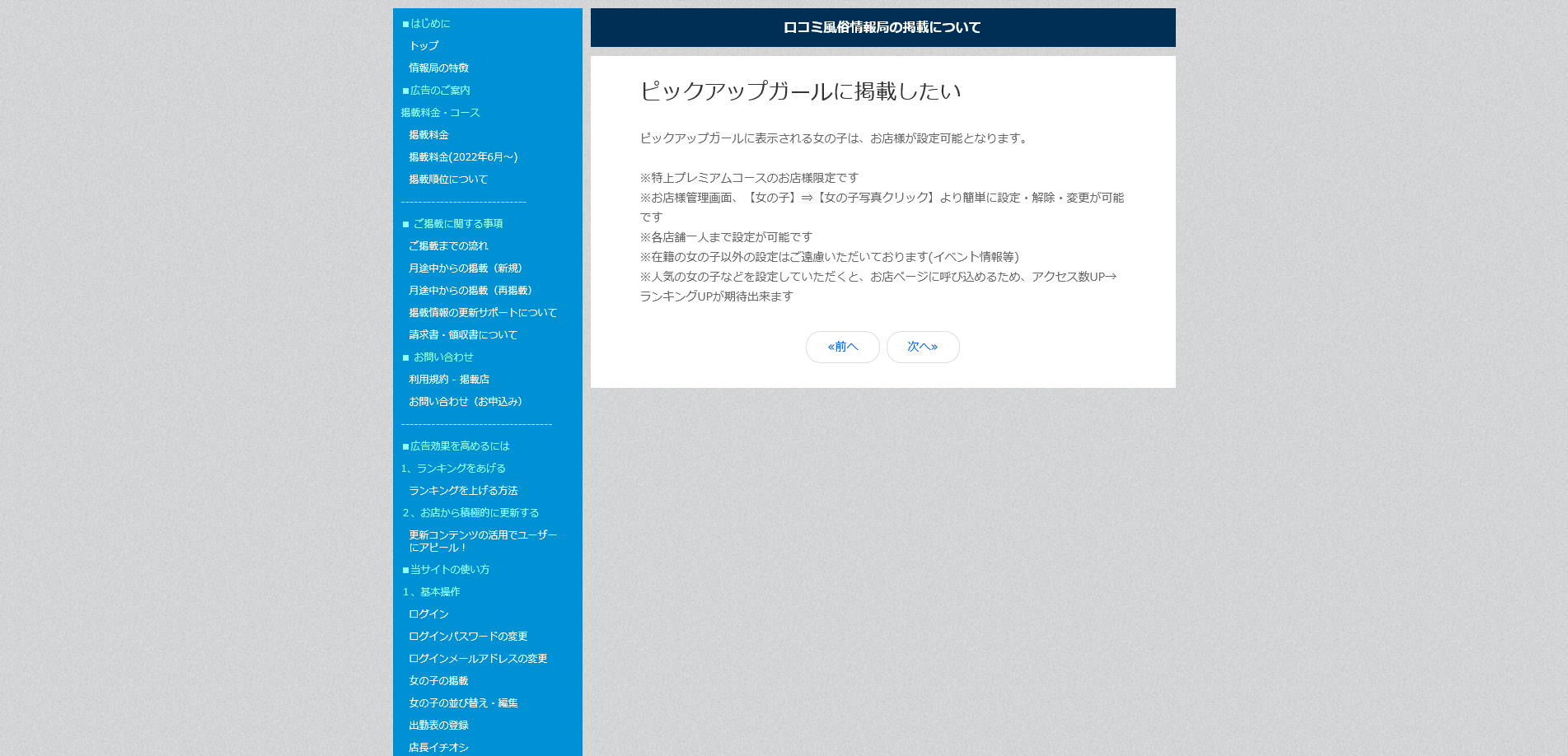Open ご掲載までの流れ link
The image size is (1568, 756).
pos(448,246)
